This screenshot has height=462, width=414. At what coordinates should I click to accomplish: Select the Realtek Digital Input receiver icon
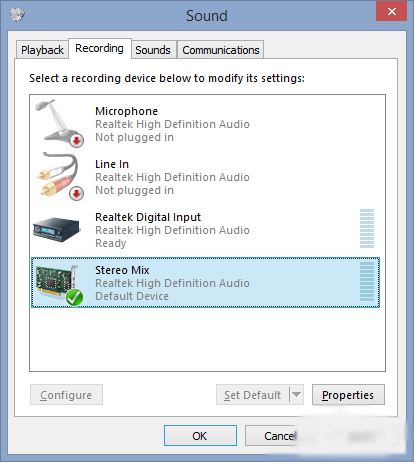[57, 229]
